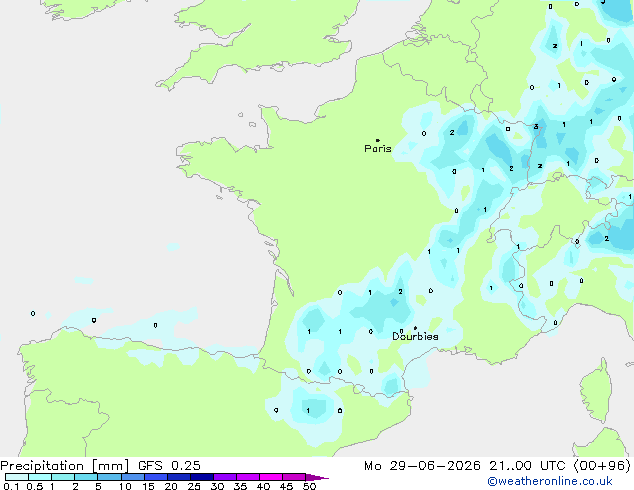Click the above-50 mm legend arrow tip

pos(317,477)
